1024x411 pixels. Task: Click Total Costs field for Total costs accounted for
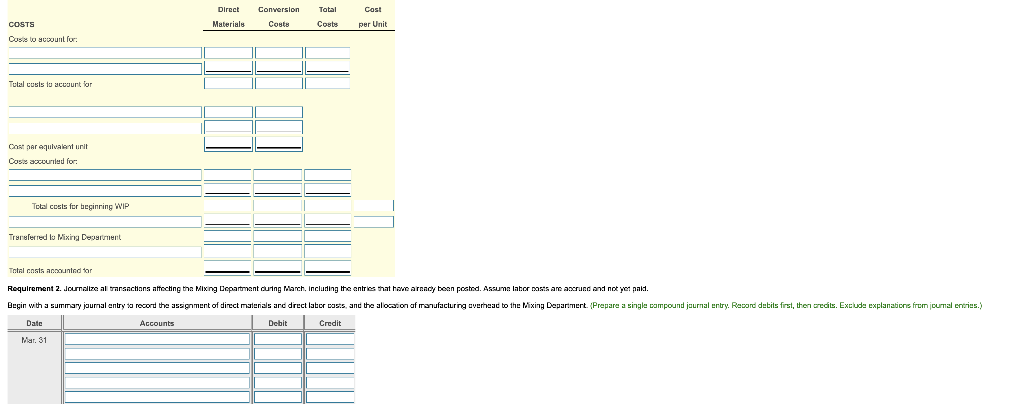tap(328, 267)
